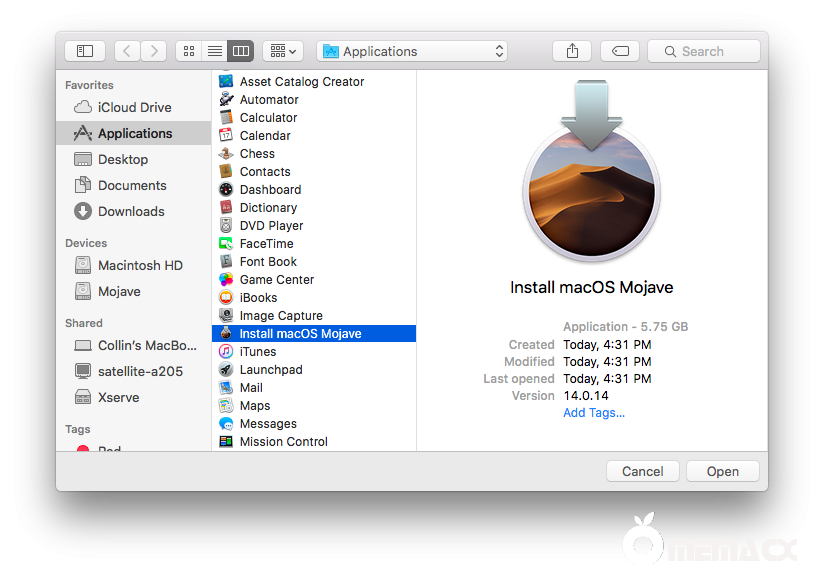Select the Launchpad app icon
824x571 pixels.
[x=226, y=370]
